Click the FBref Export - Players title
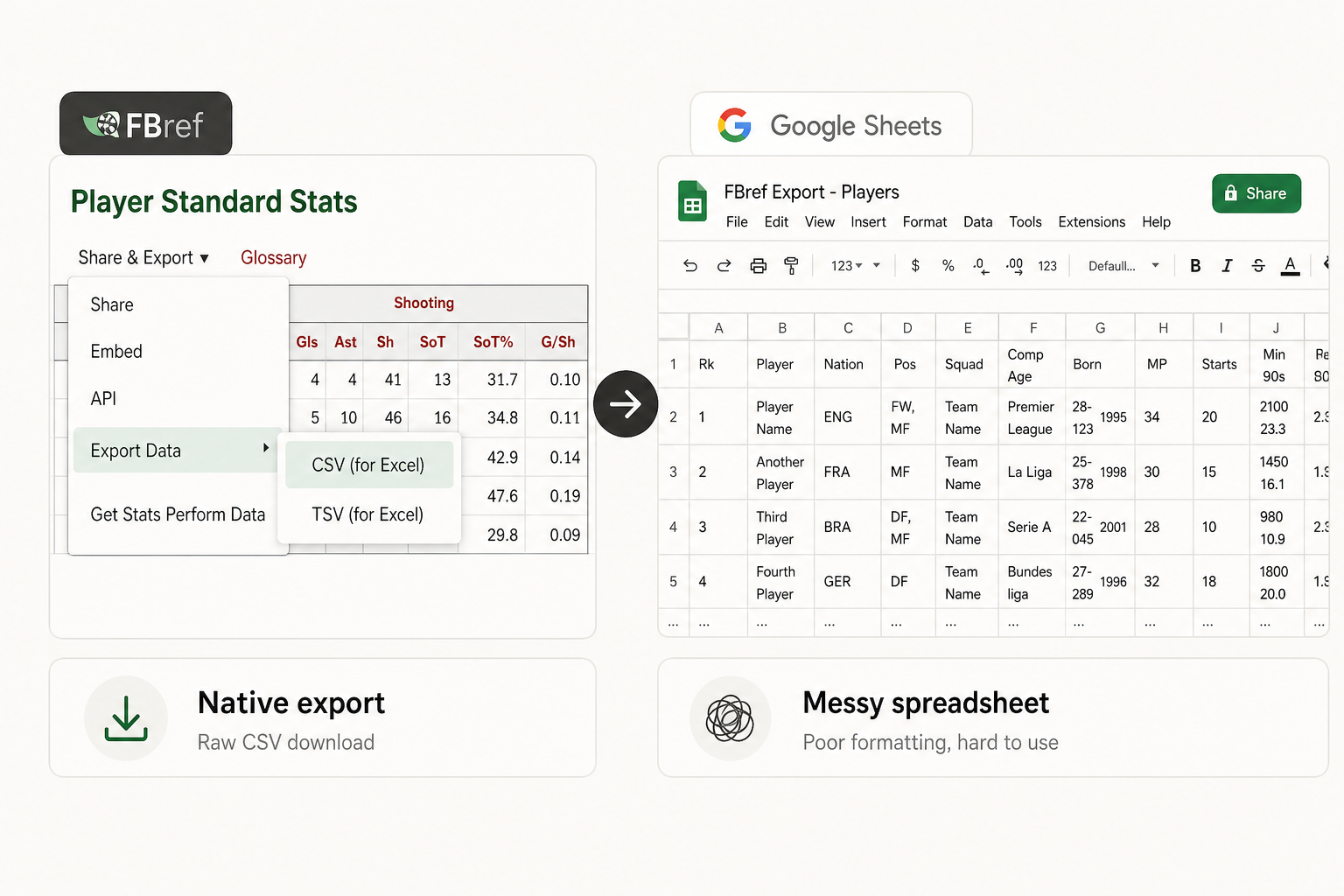This screenshot has width=1344, height=896. 811,192
